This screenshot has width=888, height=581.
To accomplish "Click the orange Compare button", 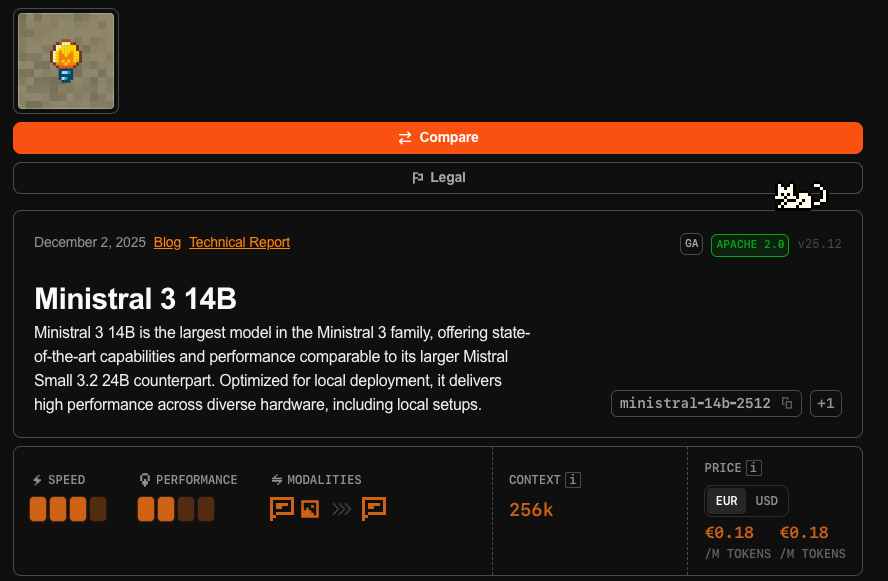I will [438, 138].
